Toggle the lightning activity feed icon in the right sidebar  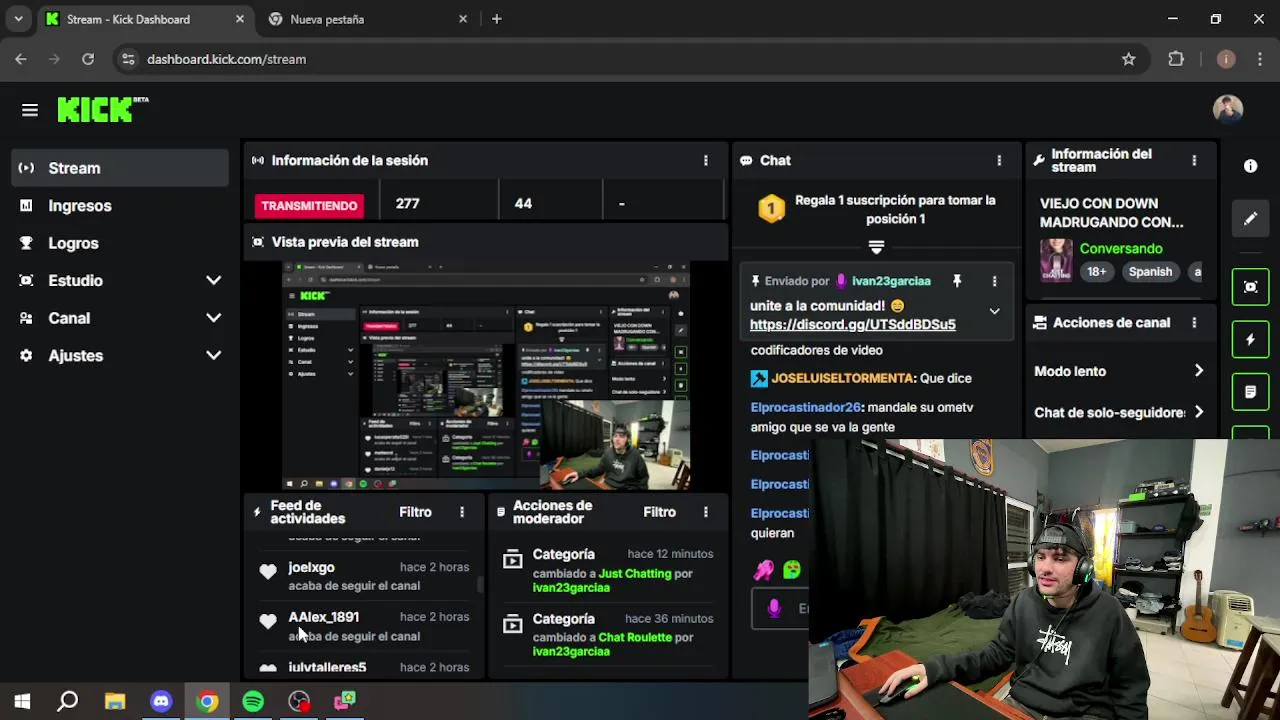[x=1250, y=340]
